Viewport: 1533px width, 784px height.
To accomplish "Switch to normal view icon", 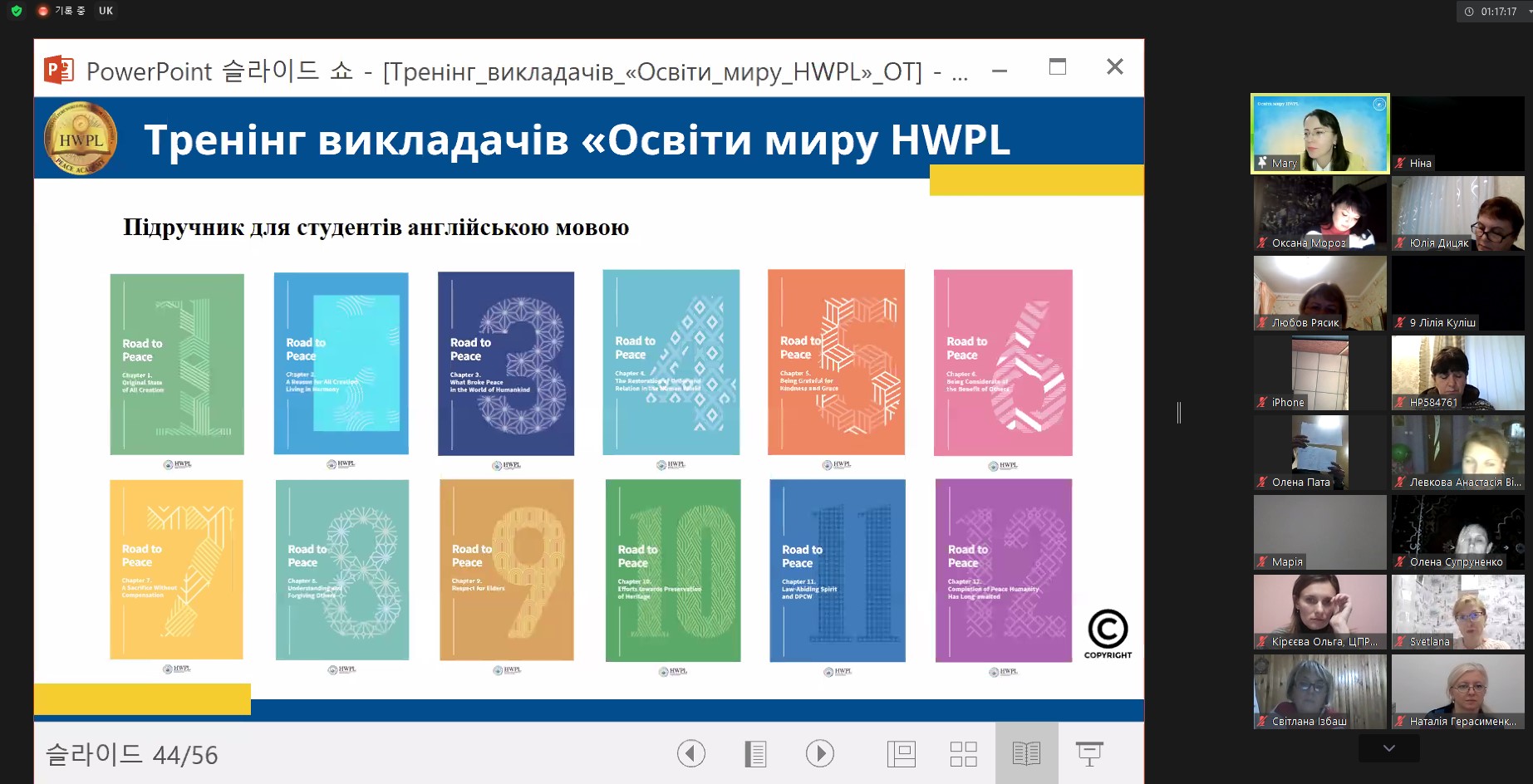I will pos(901,754).
